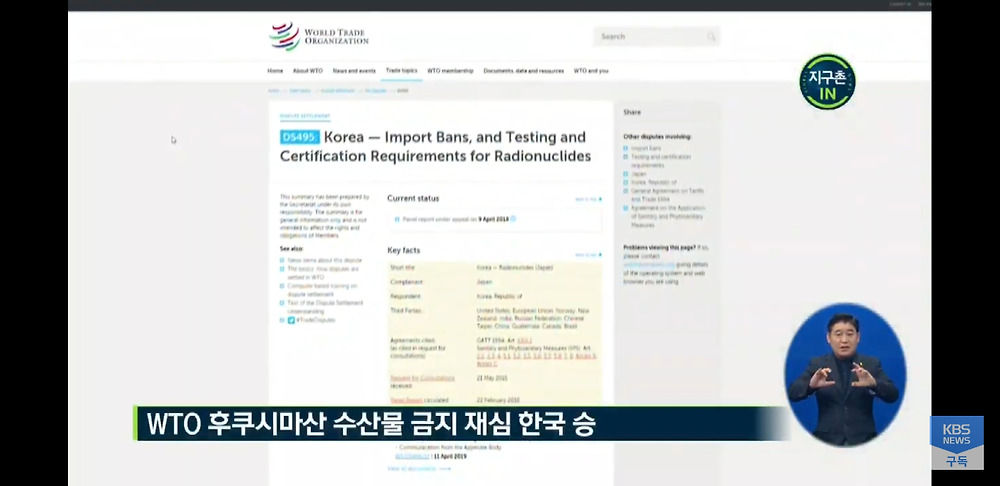Click the Contact us link at top
Image resolution: width=1000 pixels, height=486 pixels.
[x=900, y=4]
